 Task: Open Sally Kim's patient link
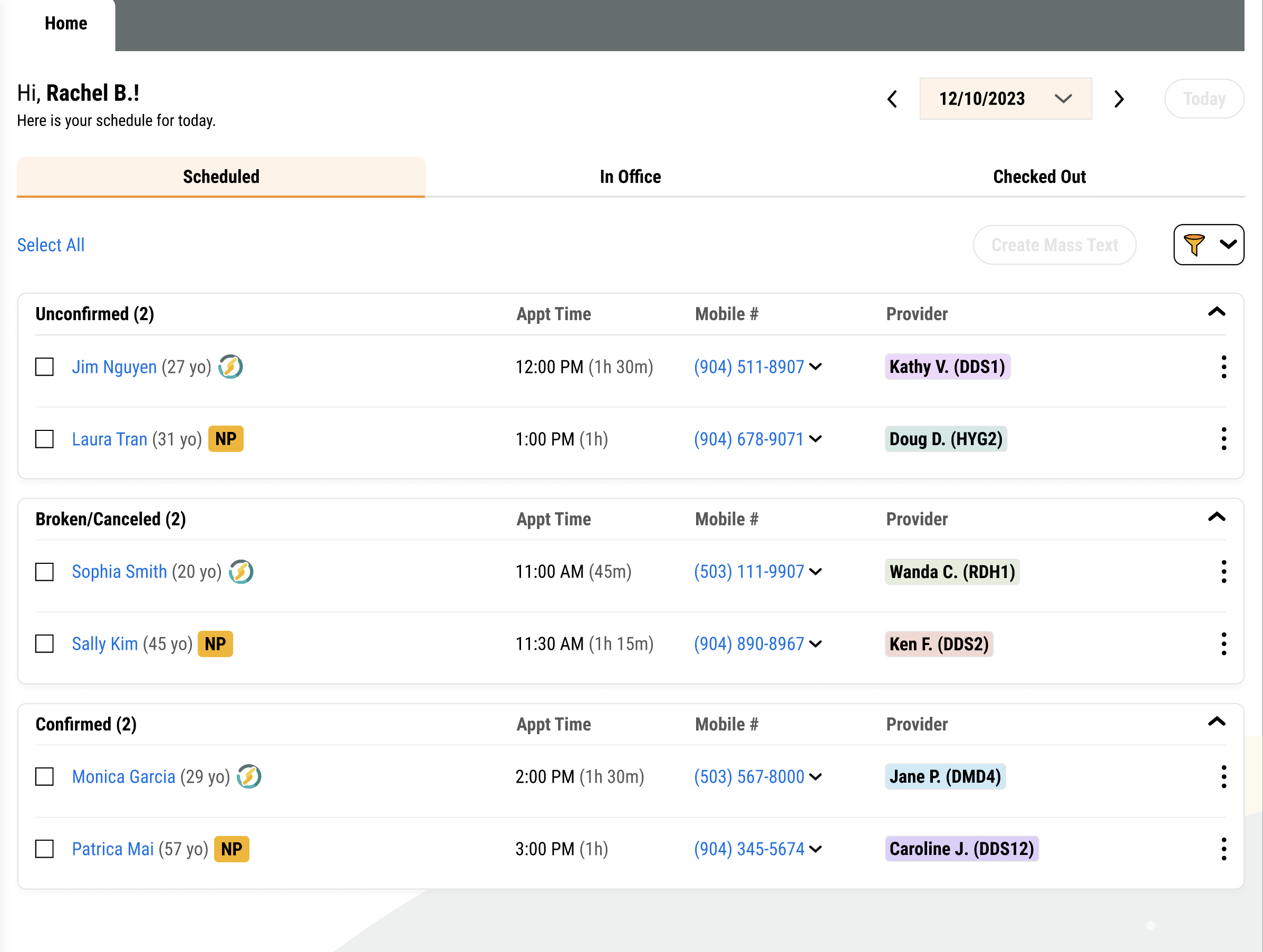105,643
